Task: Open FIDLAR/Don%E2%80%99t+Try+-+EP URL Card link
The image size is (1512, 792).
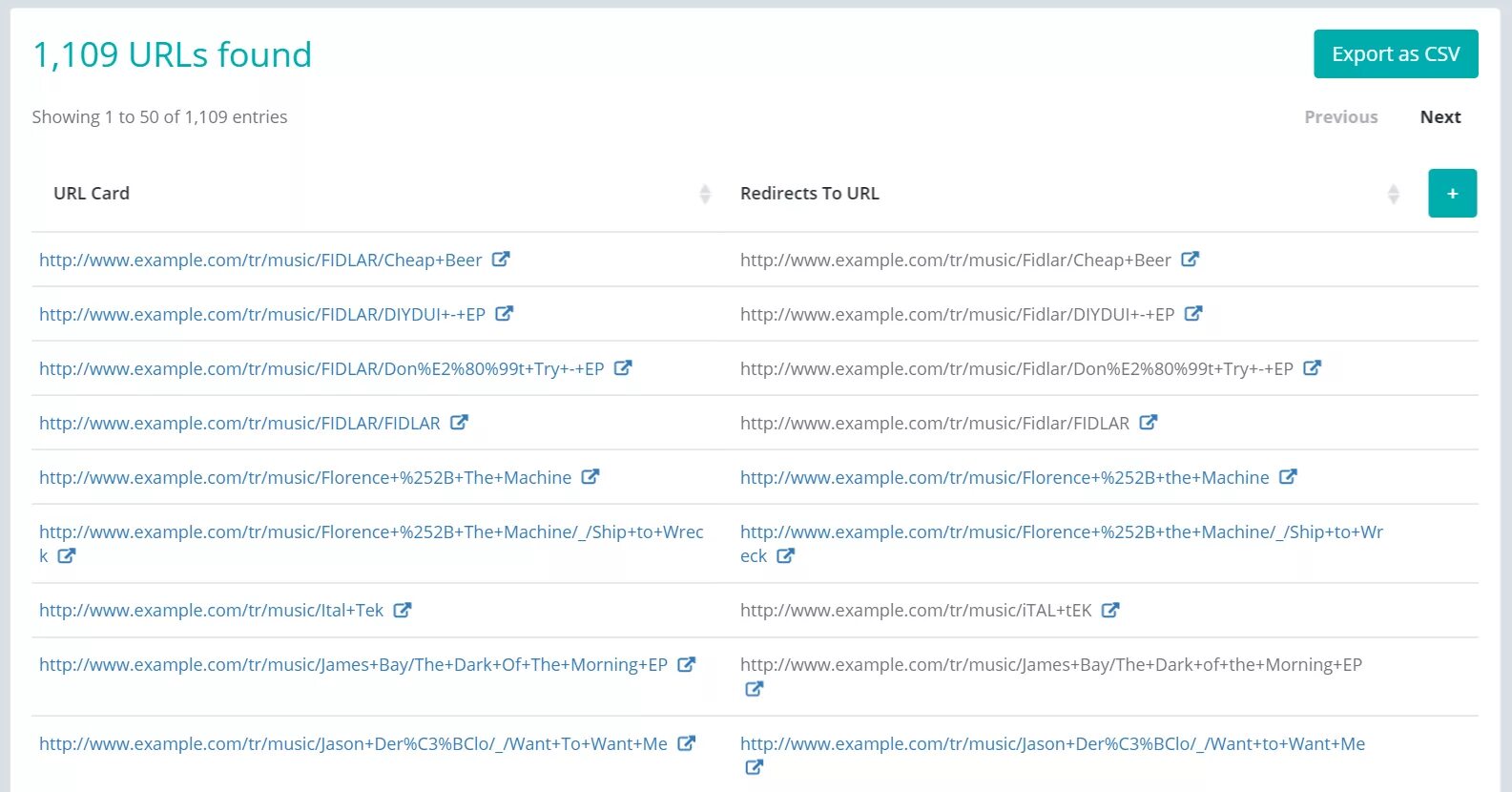Action: click(321, 369)
